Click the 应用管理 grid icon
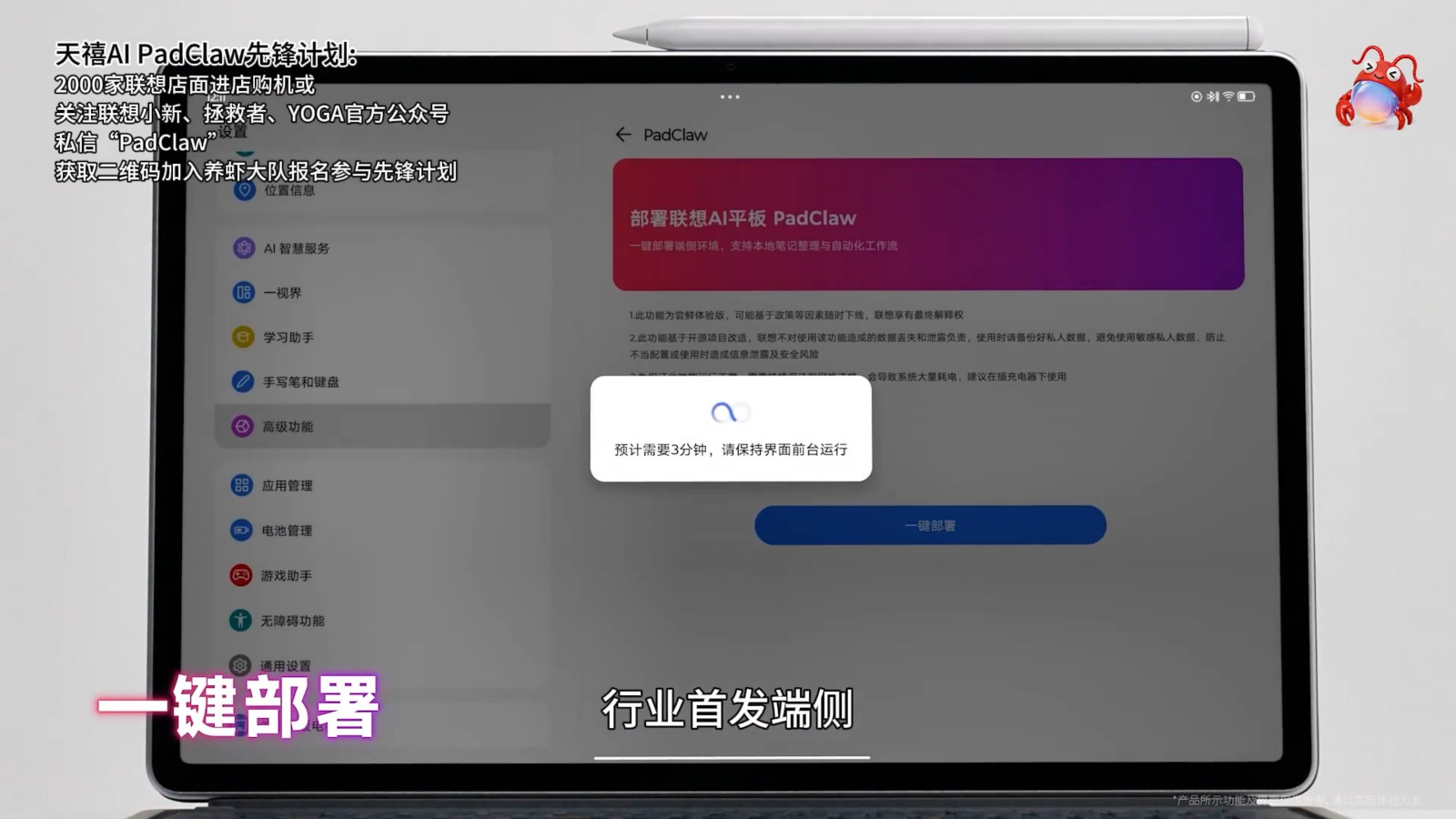 (241, 485)
